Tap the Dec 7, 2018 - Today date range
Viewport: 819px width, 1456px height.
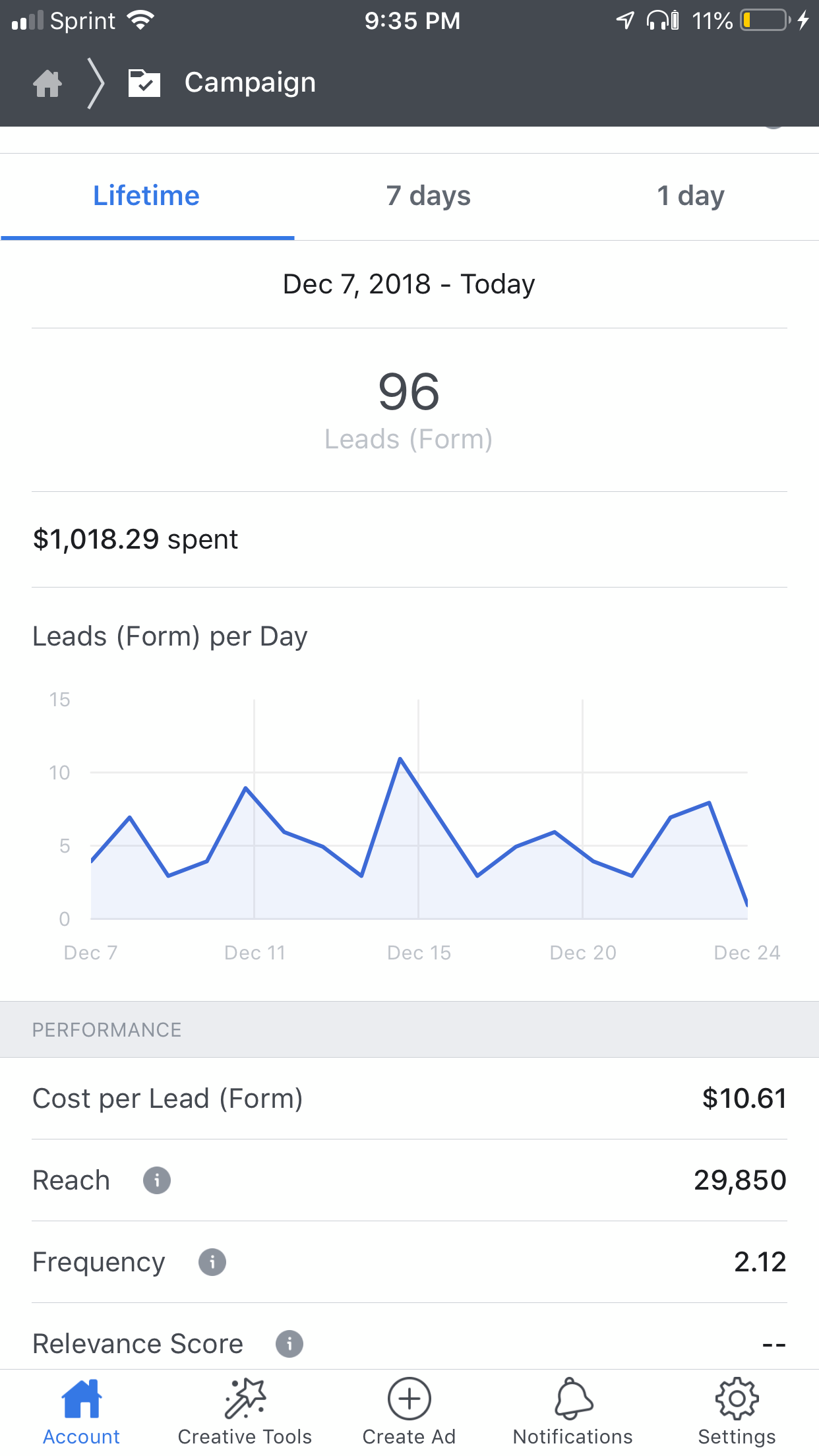click(x=409, y=284)
